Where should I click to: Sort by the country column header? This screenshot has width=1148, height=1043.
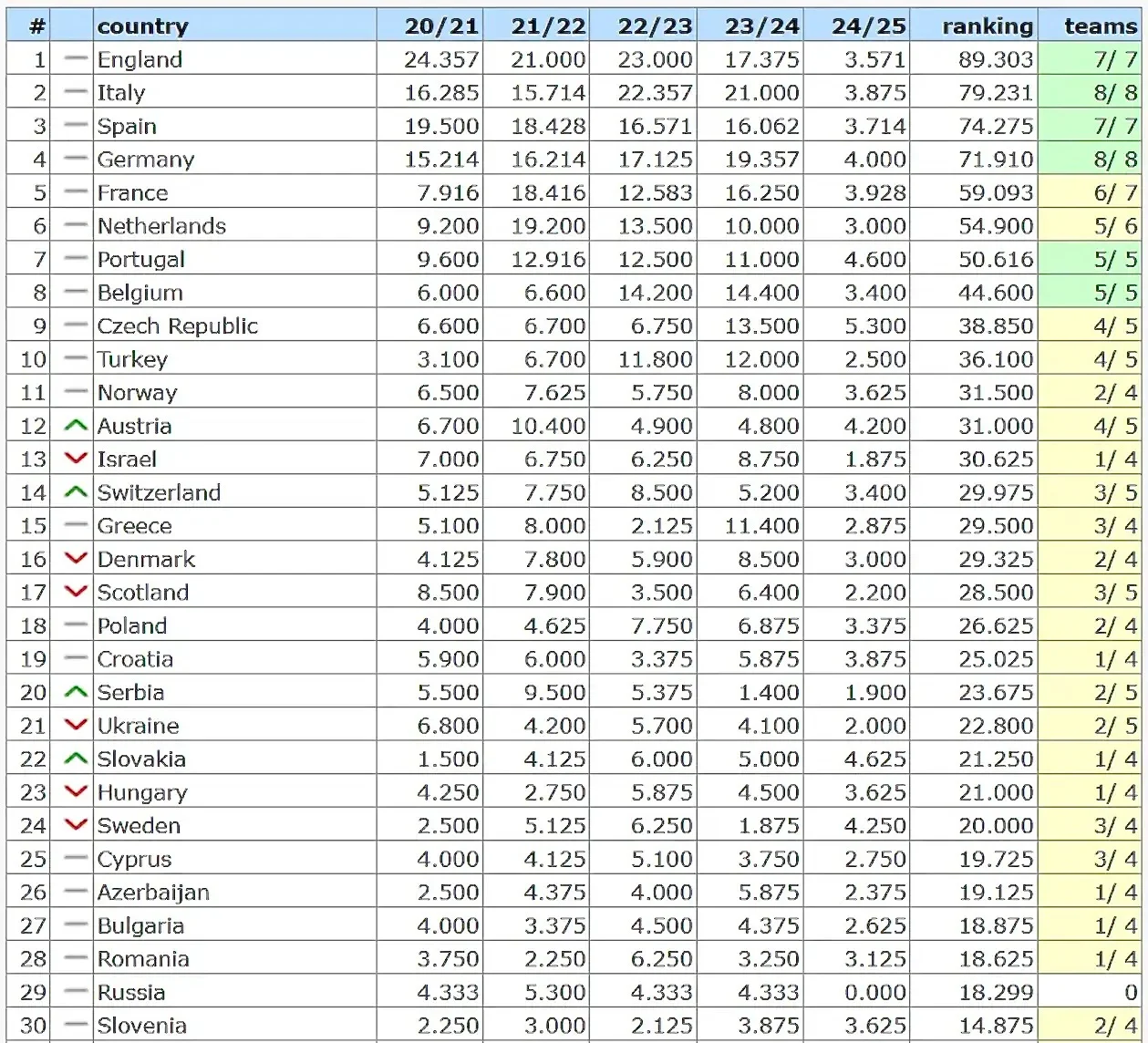(x=142, y=26)
